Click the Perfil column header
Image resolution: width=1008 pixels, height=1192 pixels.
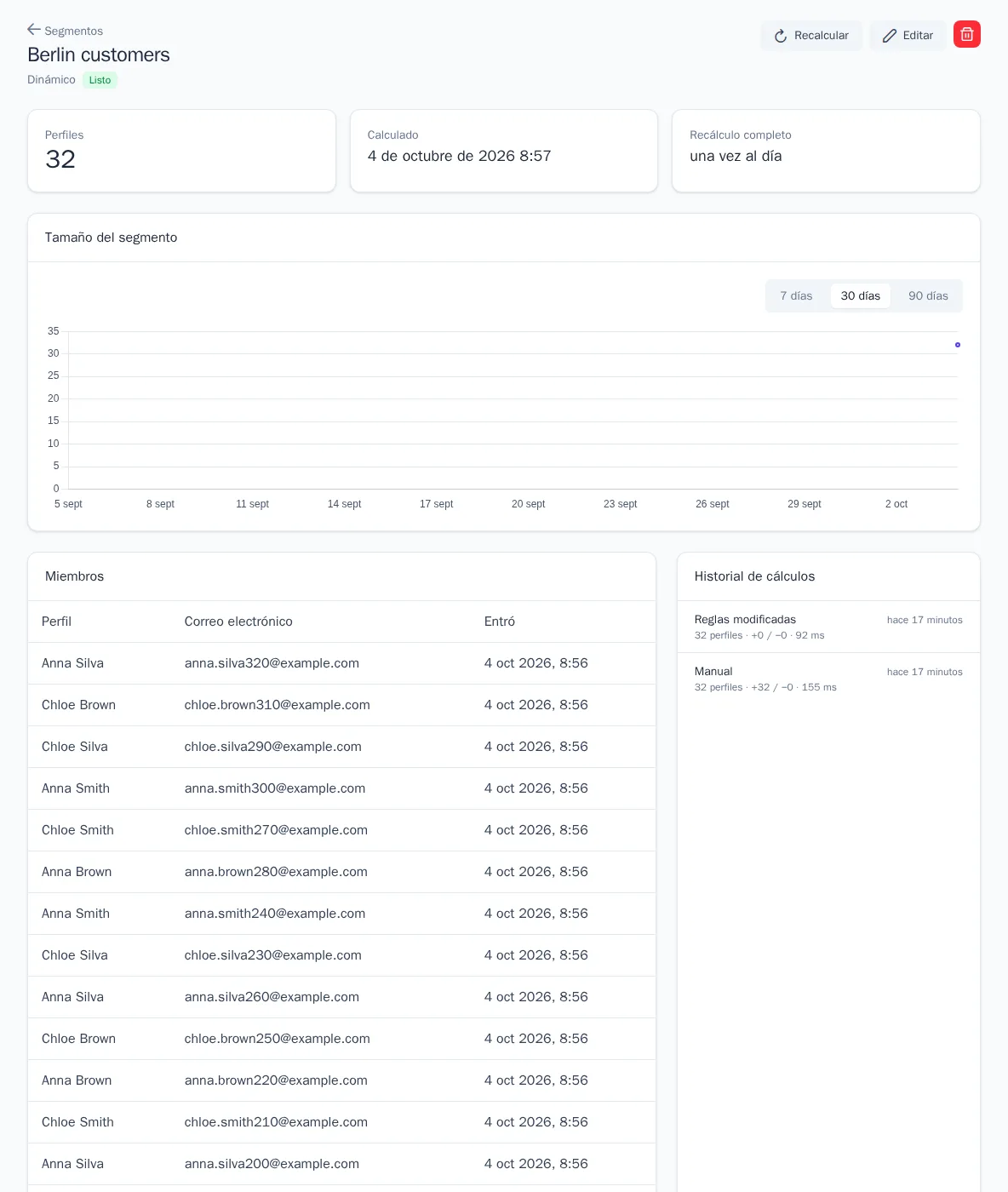(x=56, y=622)
